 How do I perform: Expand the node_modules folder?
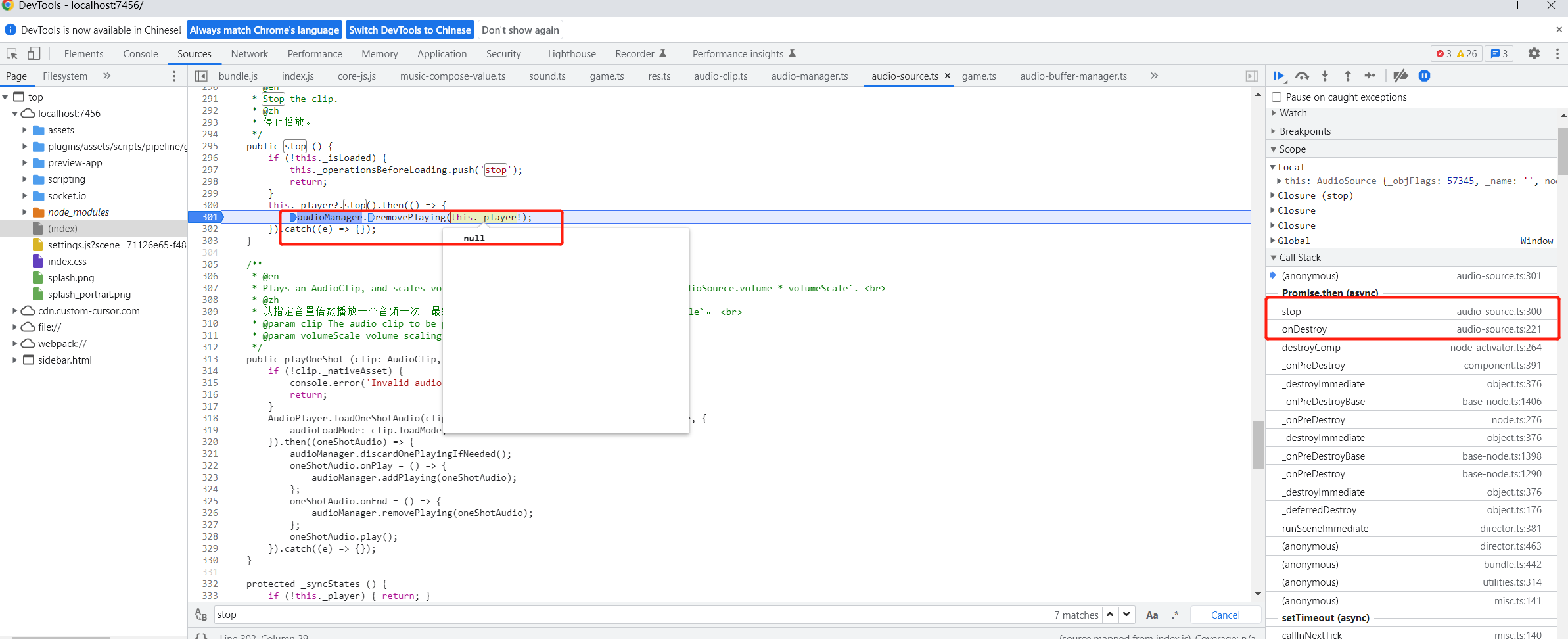[24, 212]
